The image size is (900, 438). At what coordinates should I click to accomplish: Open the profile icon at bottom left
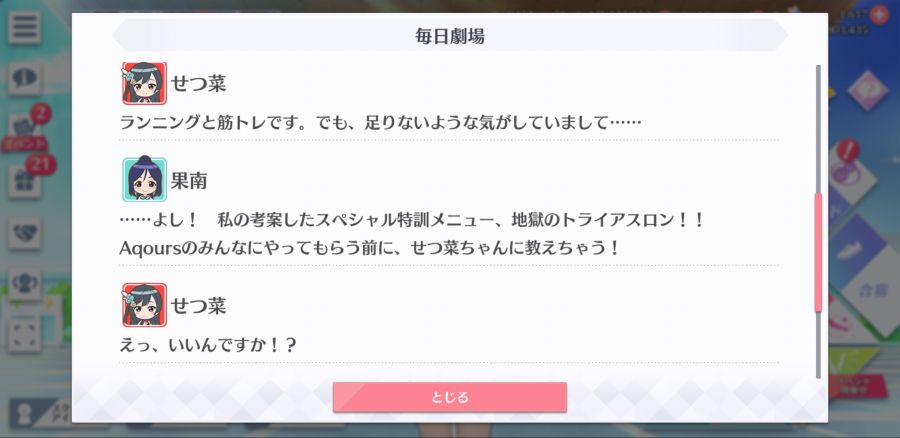click(24, 414)
